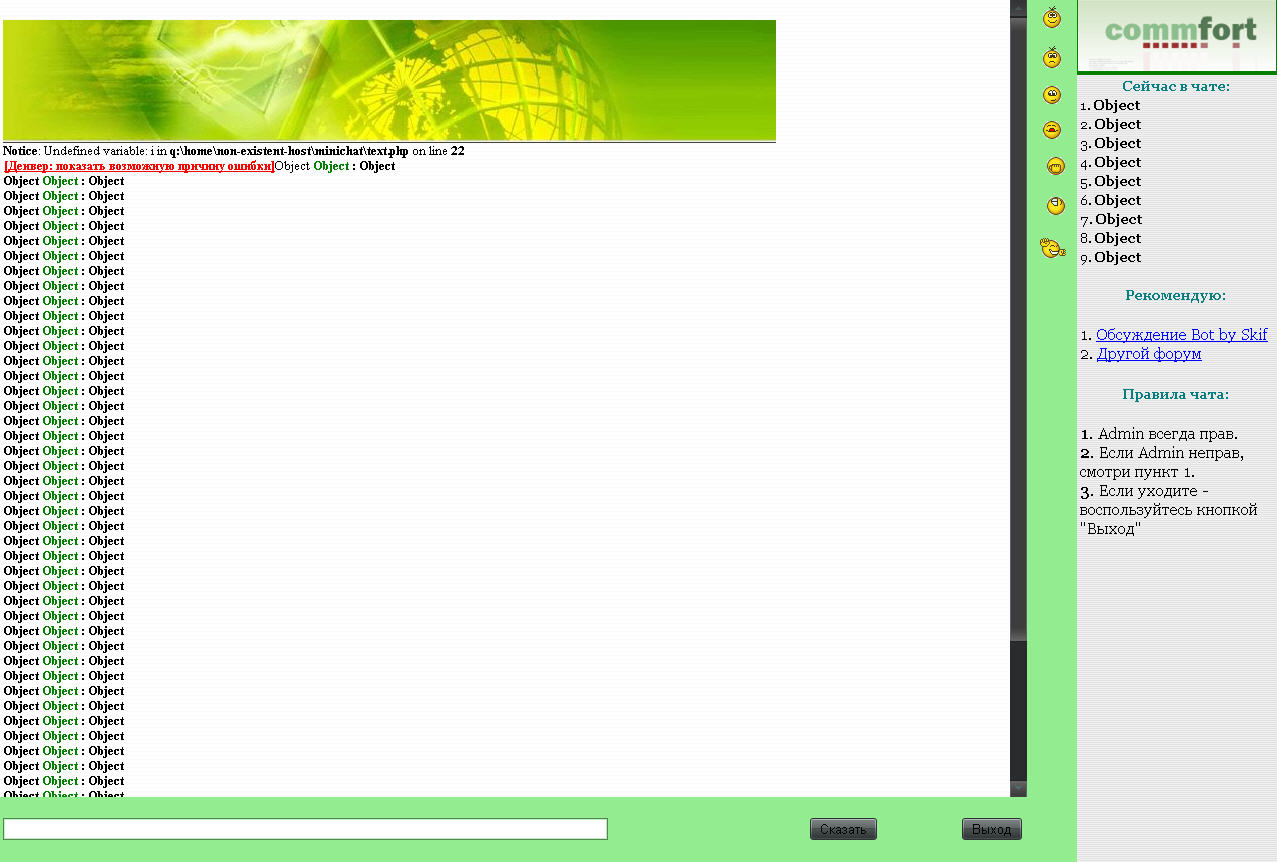1277x862 pixels.
Task: Insert the smirking eye-roll emoticon
Action: [x=1052, y=95]
